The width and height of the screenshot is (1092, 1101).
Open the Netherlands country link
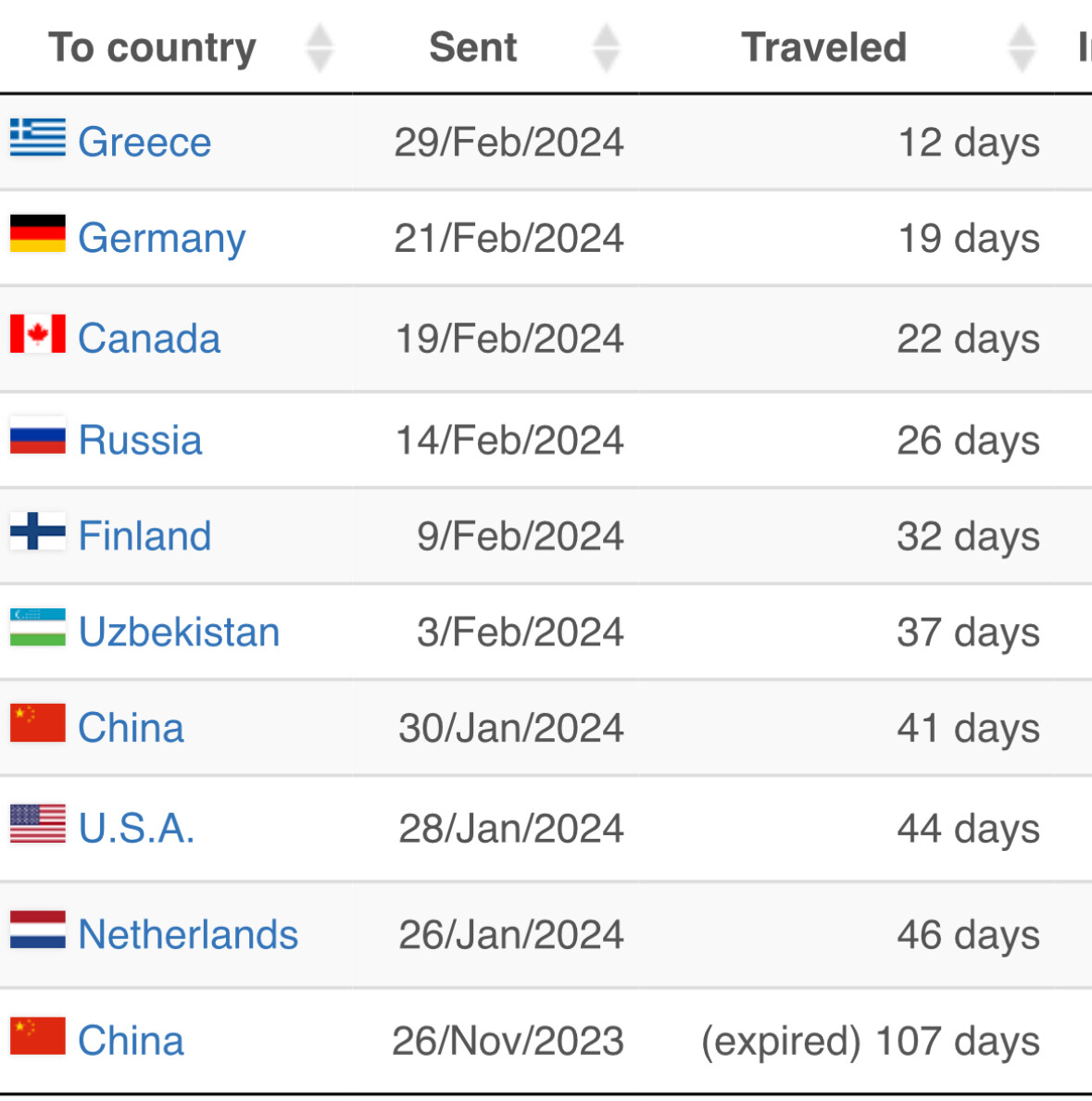point(188,935)
